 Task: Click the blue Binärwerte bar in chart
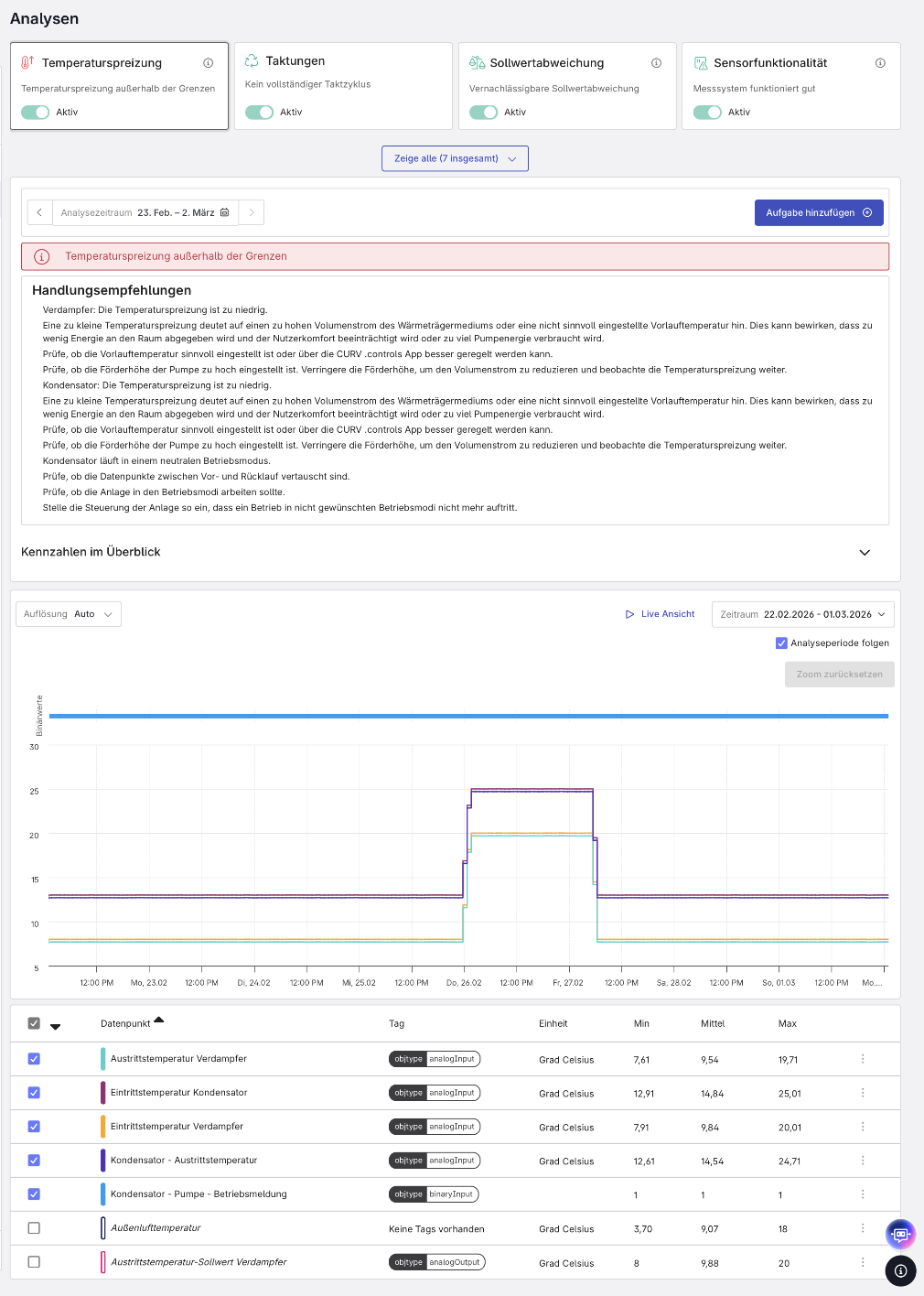[x=468, y=717]
